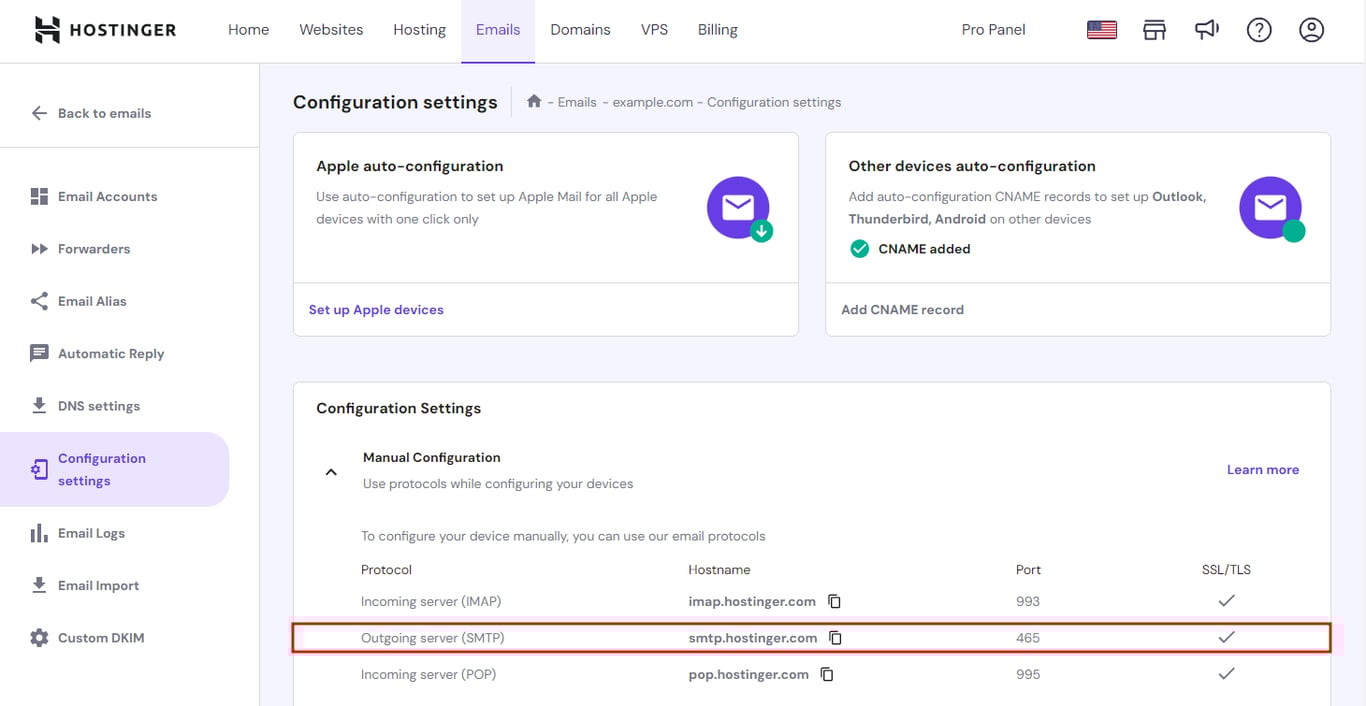The image size is (1366, 706).
Task: Click the CNAME added checkmark
Action: point(859,248)
